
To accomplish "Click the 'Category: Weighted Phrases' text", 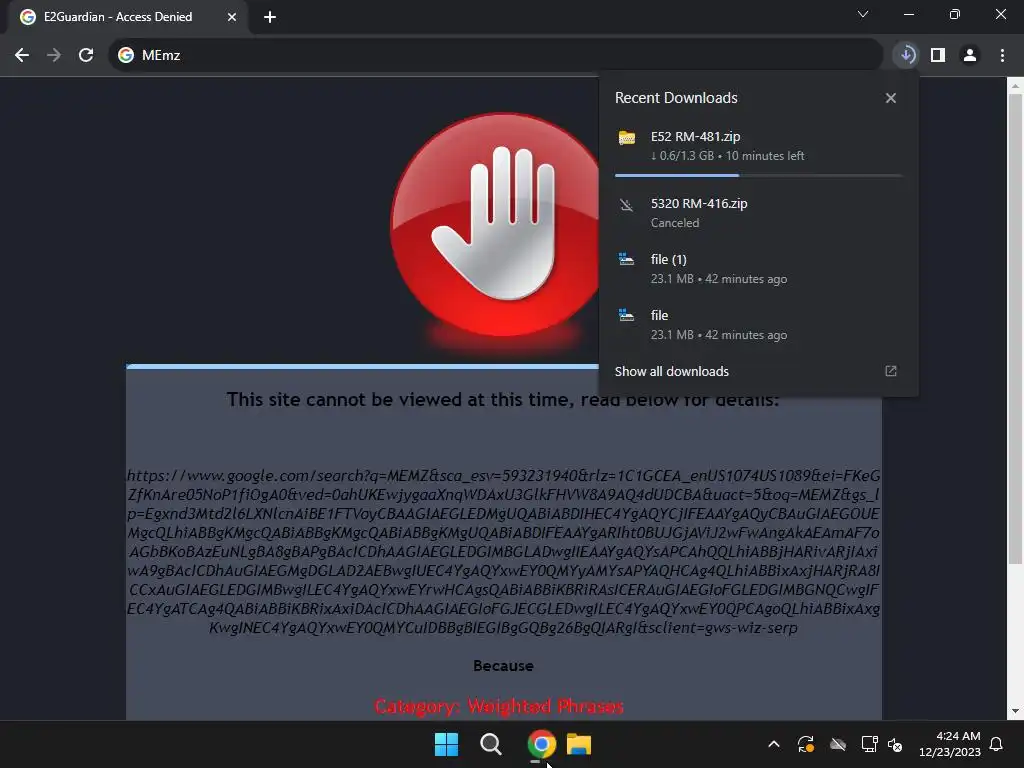I will pos(499,706).
